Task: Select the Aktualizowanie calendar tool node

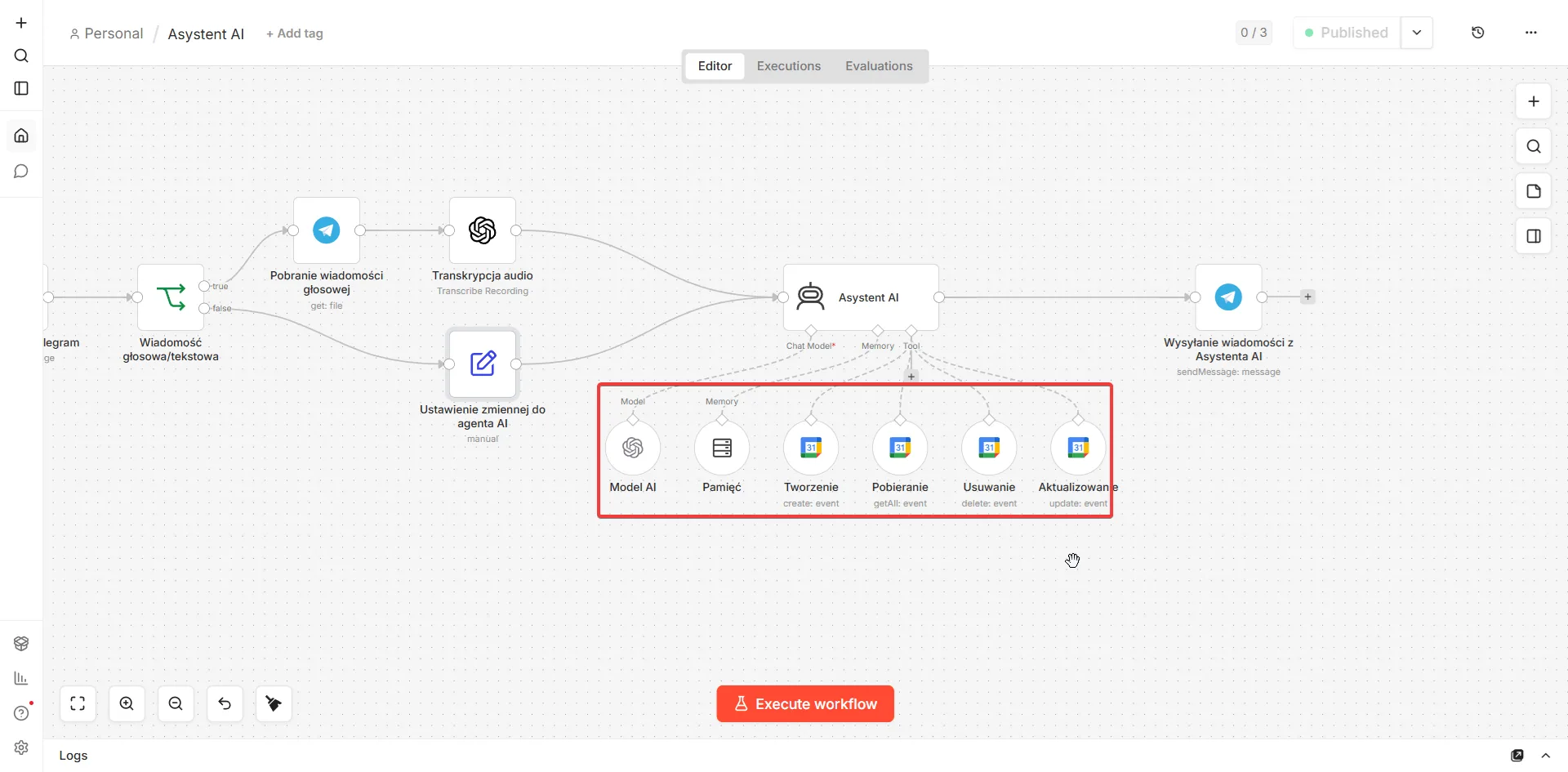Action: (x=1078, y=448)
